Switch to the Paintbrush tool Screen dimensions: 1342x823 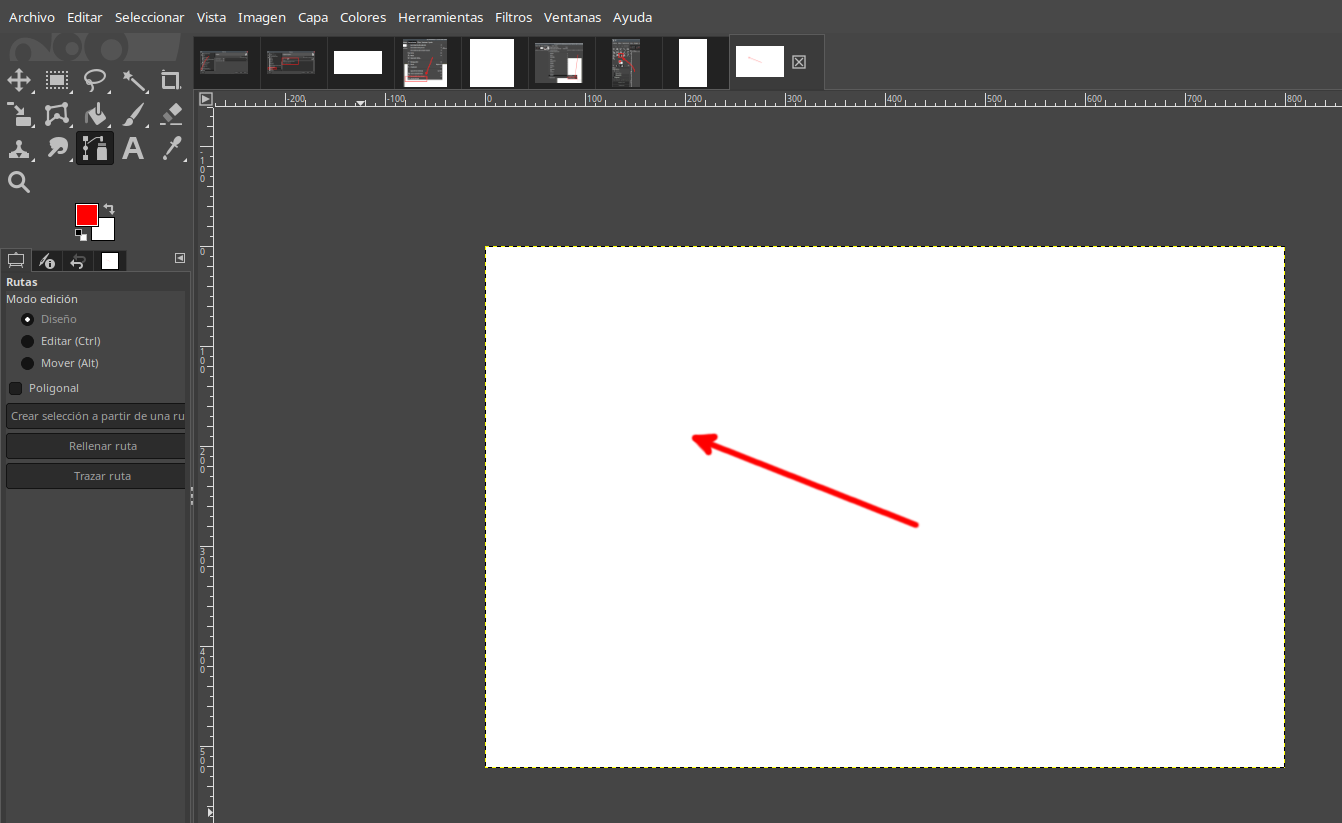point(133,115)
